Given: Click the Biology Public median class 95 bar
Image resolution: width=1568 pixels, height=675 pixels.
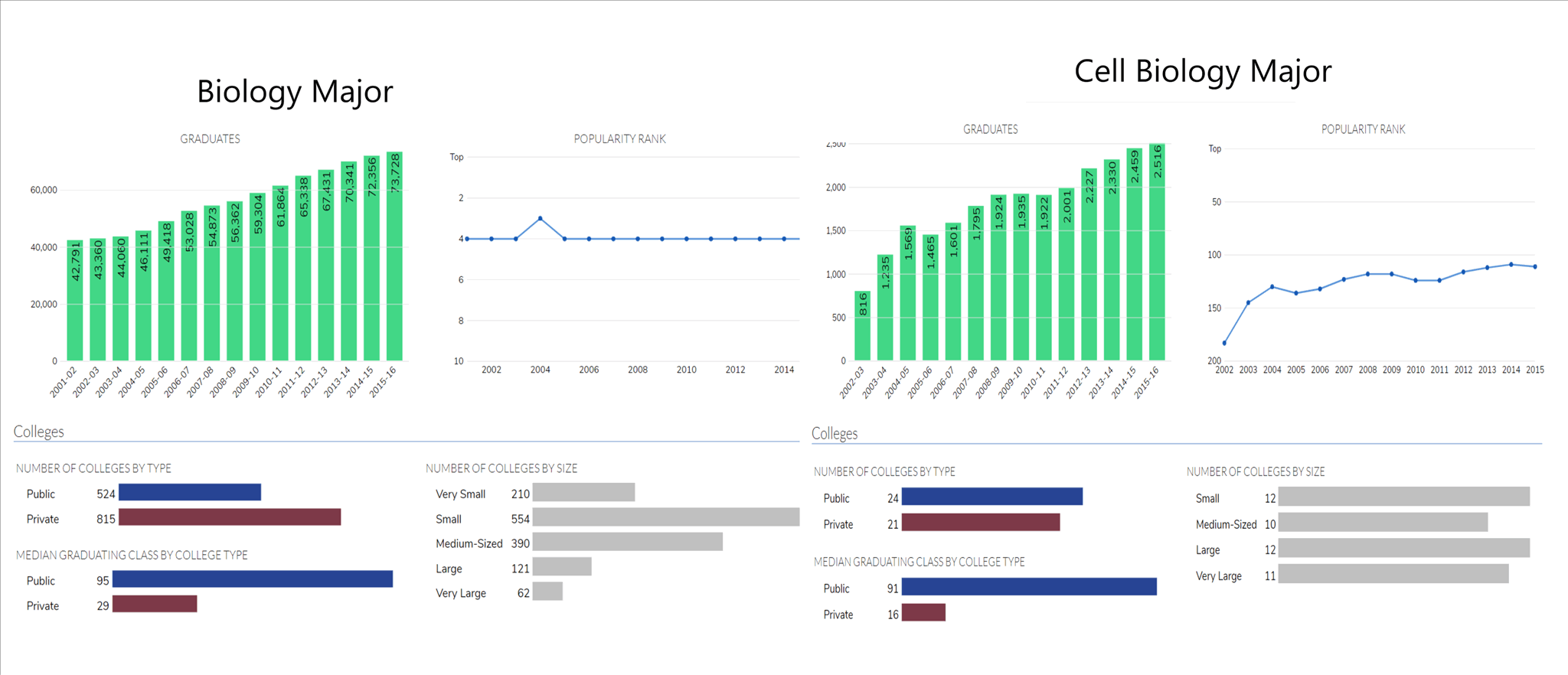Looking at the screenshot, I should coord(253,579).
